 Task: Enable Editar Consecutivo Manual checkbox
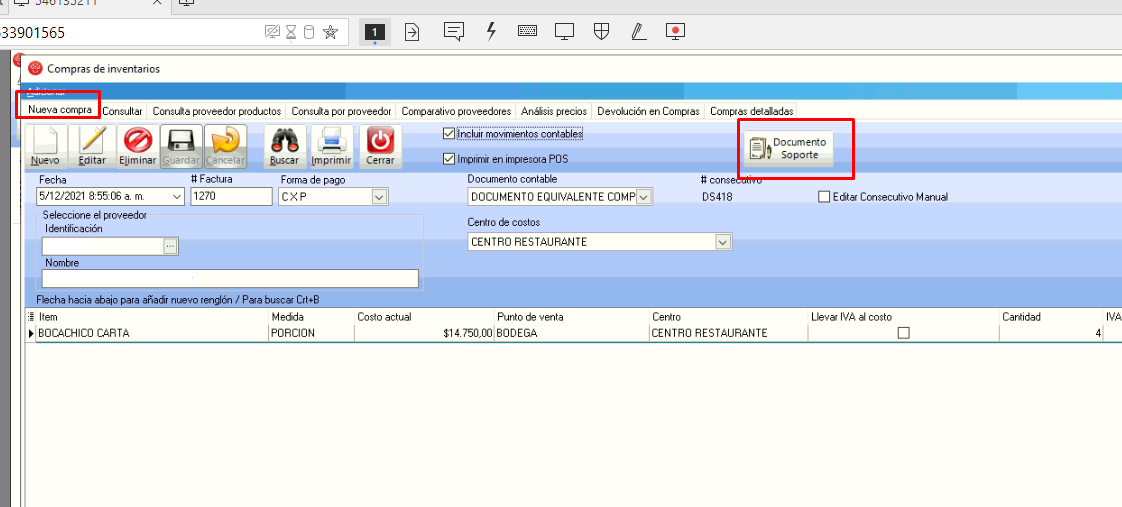click(824, 197)
